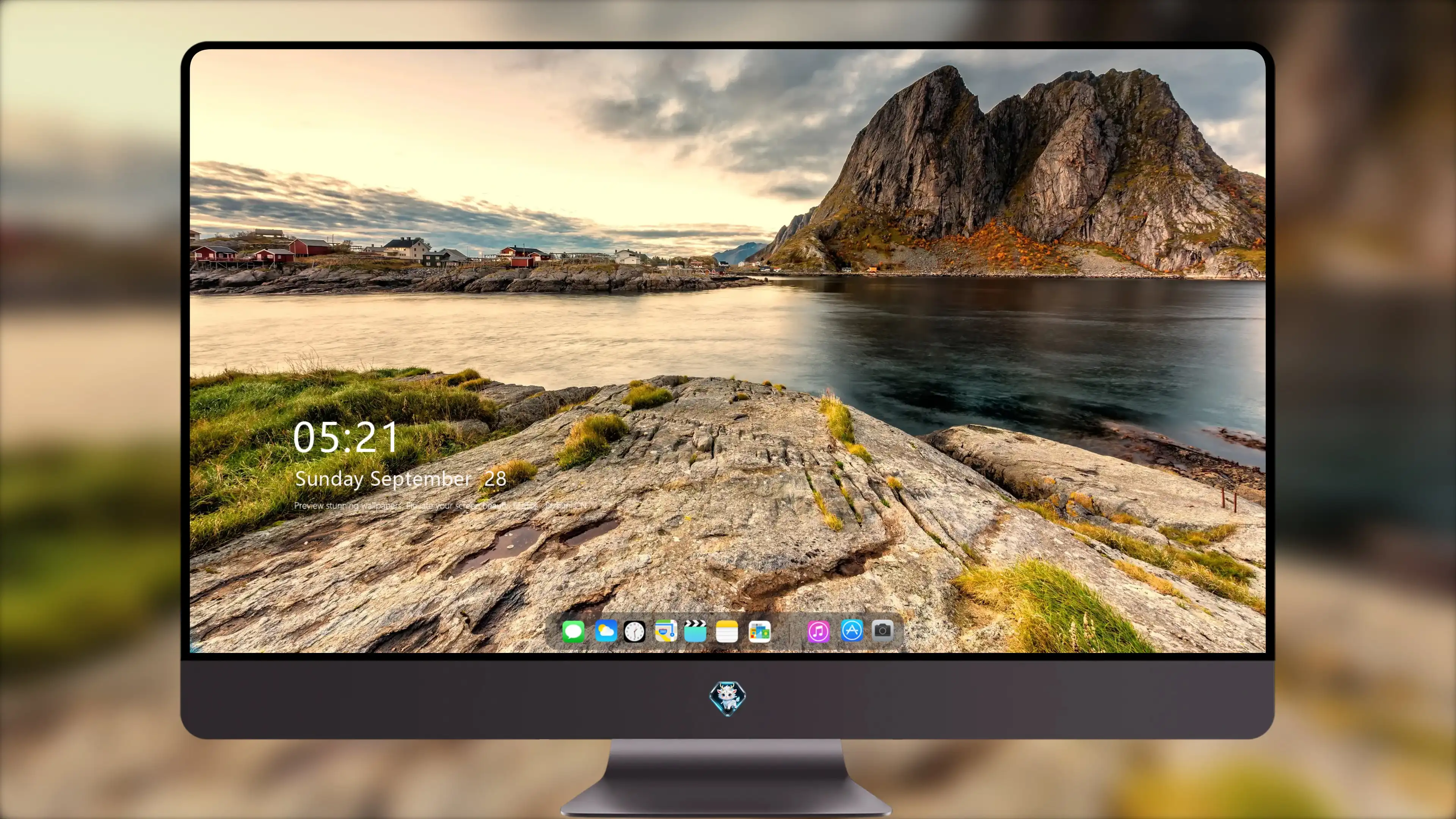
Task: Open the Messages app in the dock
Action: pyautogui.click(x=573, y=631)
